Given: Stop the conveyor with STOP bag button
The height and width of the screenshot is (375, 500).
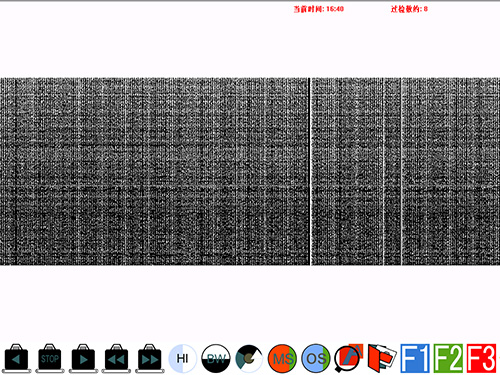Looking at the screenshot, I should tap(50, 358).
